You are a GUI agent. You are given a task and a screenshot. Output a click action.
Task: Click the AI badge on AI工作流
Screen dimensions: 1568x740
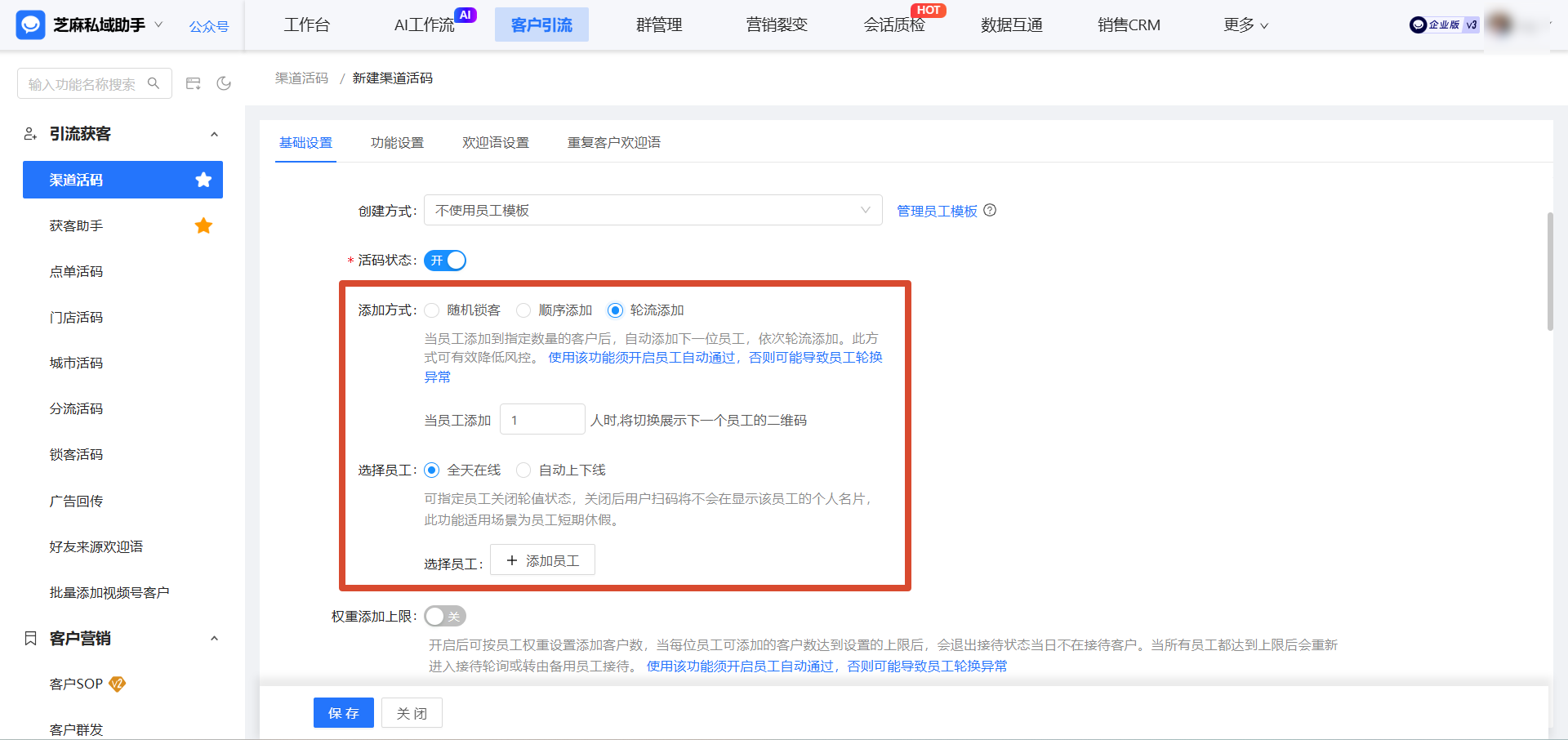pyautogui.click(x=465, y=15)
